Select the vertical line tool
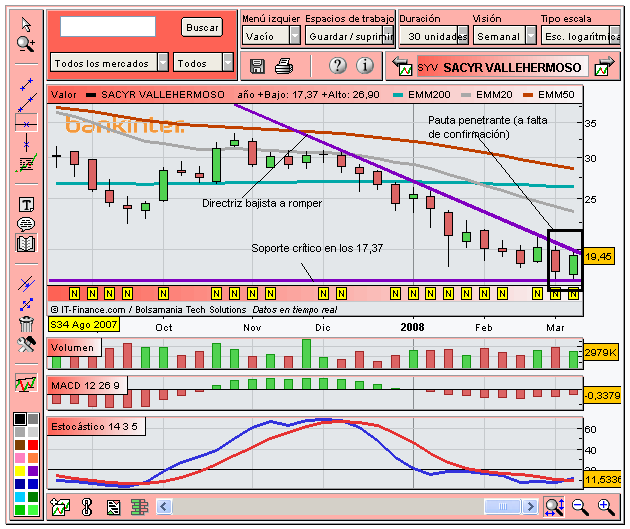Image resolution: width=630 pixels, height=529 pixels. pyautogui.click(x=26, y=143)
